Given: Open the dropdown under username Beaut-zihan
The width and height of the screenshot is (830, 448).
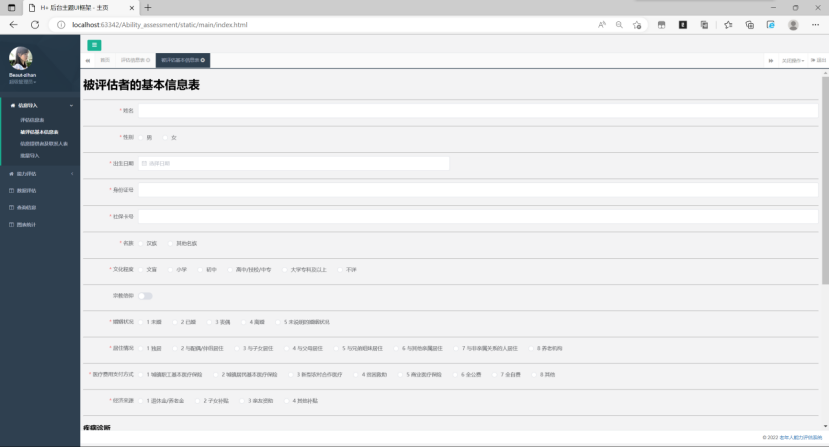Looking at the screenshot, I should point(22,82).
